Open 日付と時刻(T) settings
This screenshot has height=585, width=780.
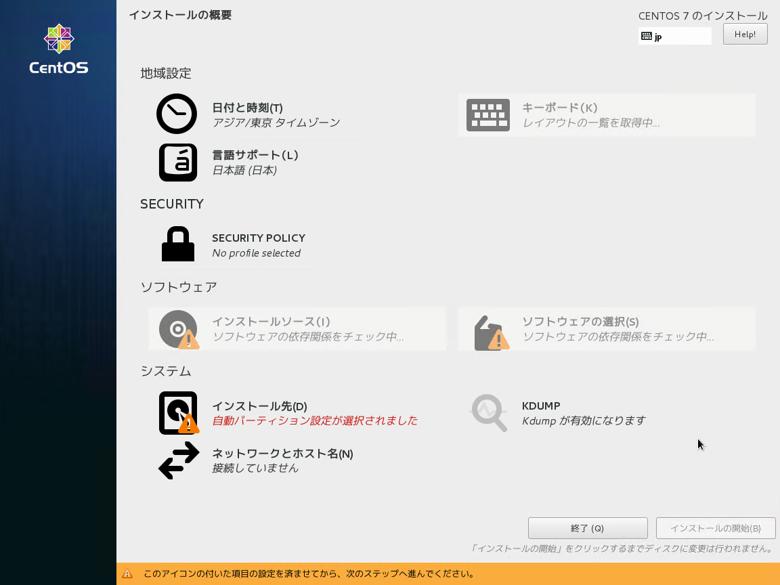(x=247, y=107)
